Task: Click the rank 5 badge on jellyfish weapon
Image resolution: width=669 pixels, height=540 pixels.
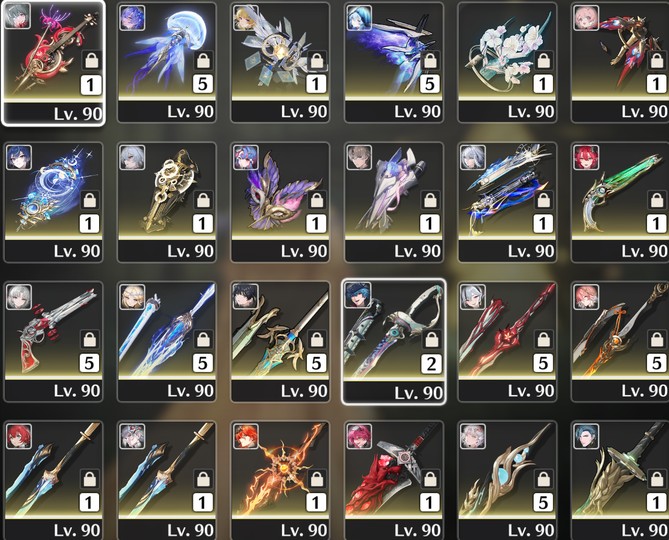Action: [203, 84]
